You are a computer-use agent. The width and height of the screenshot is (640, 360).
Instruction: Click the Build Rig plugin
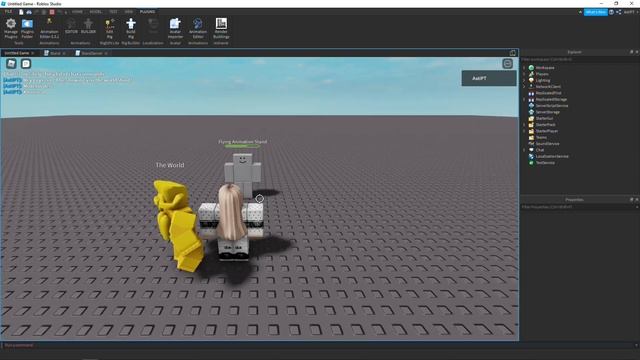[131, 28]
